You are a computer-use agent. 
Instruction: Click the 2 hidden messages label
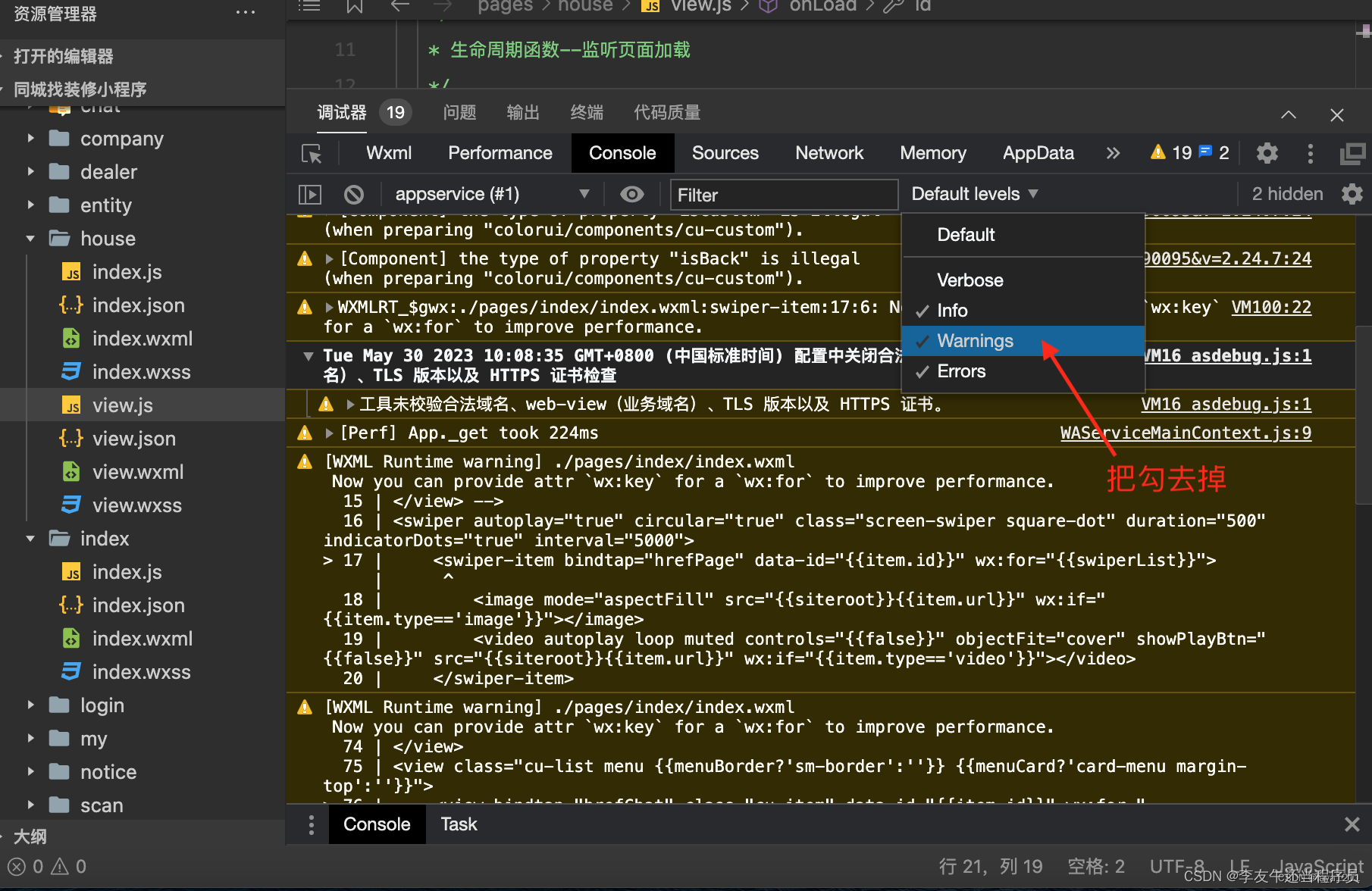(1287, 194)
